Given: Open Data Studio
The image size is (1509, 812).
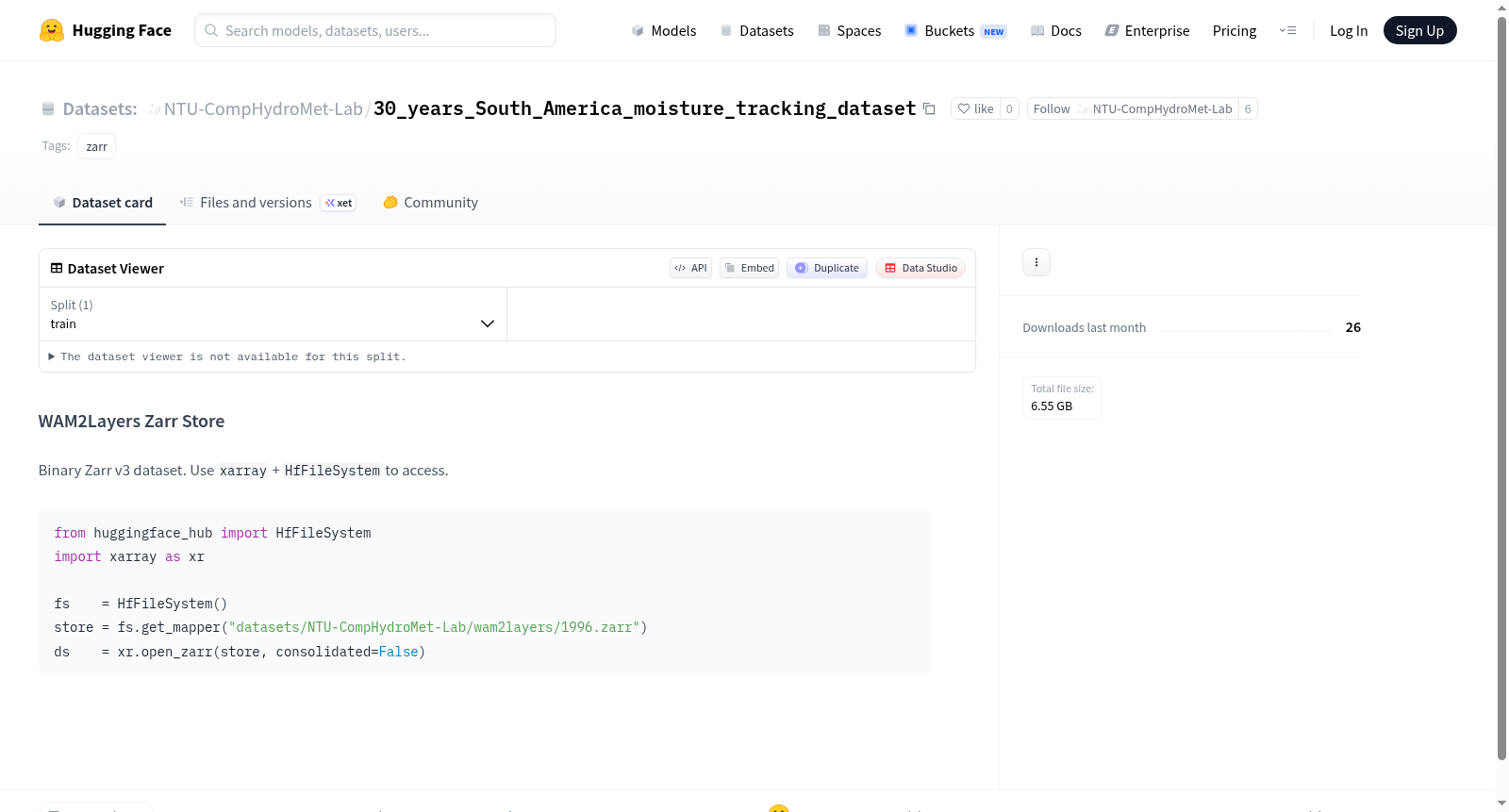Looking at the screenshot, I should tap(920, 268).
